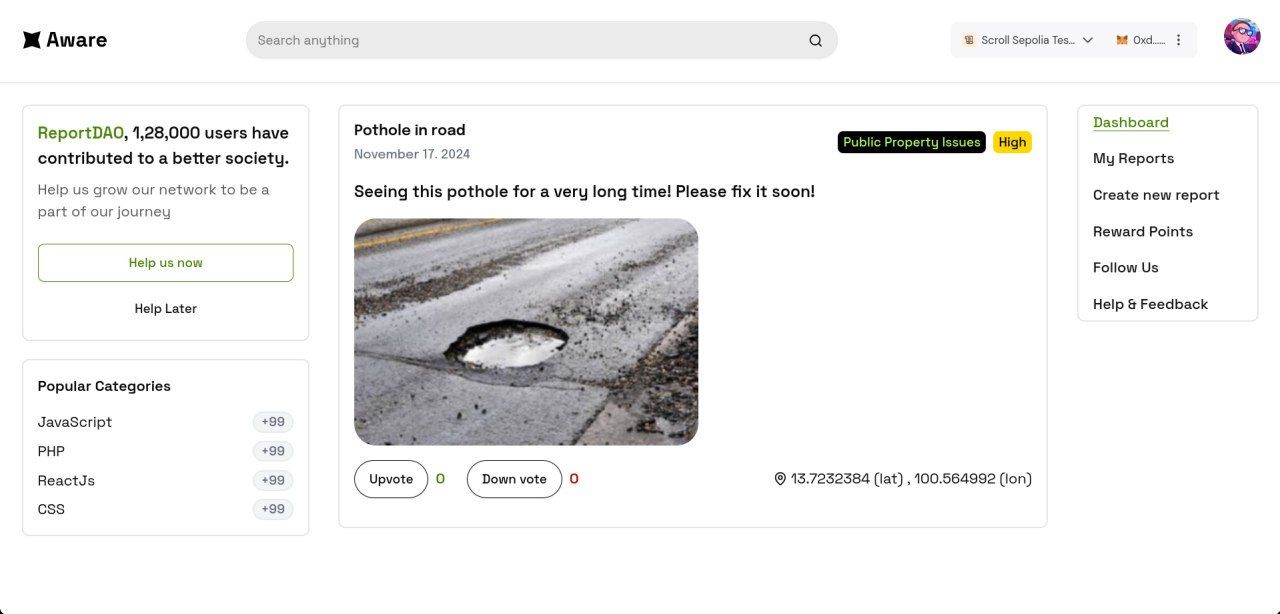This screenshot has width=1280, height=614.
Task: Click the search magnifier icon
Action: (815, 41)
